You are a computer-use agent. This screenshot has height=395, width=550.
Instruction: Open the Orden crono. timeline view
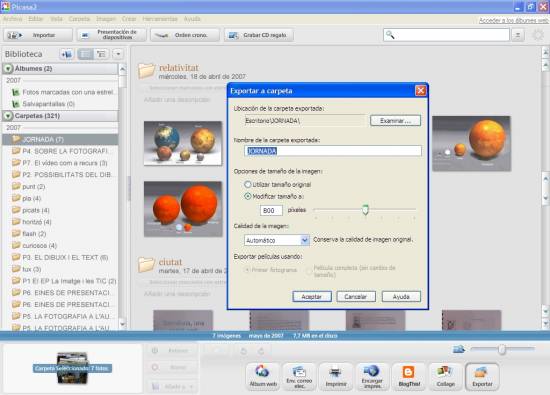click(185, 35)
